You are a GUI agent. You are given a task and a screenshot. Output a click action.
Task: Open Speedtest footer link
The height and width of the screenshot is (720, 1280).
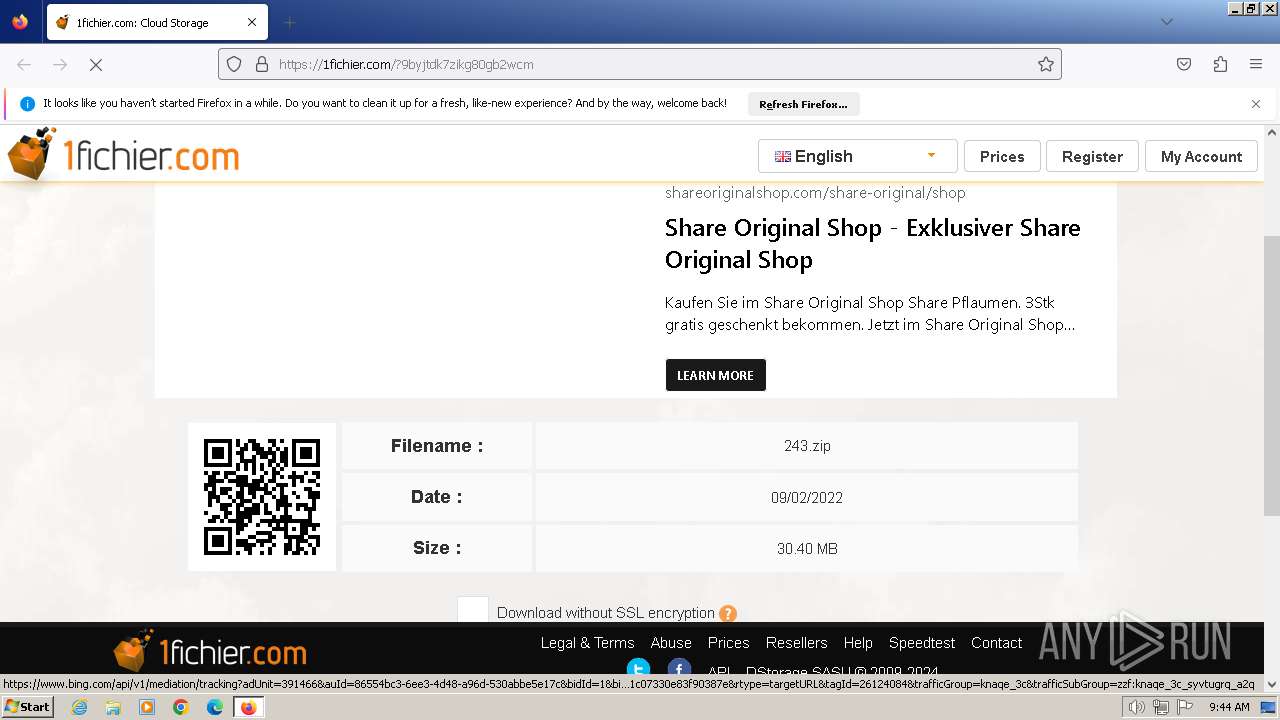922,643
